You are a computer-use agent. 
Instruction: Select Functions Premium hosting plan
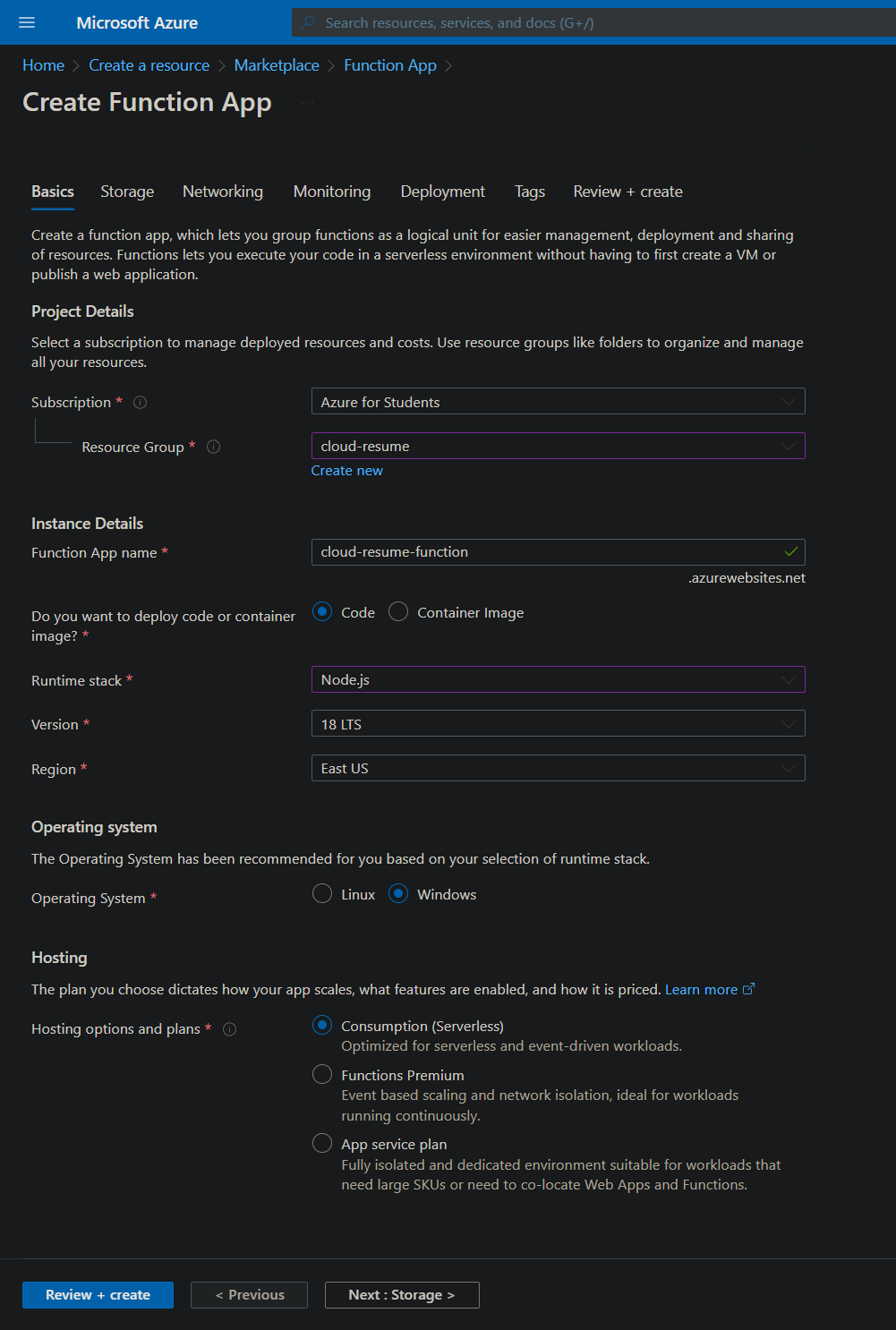[x=322, y=1075]
